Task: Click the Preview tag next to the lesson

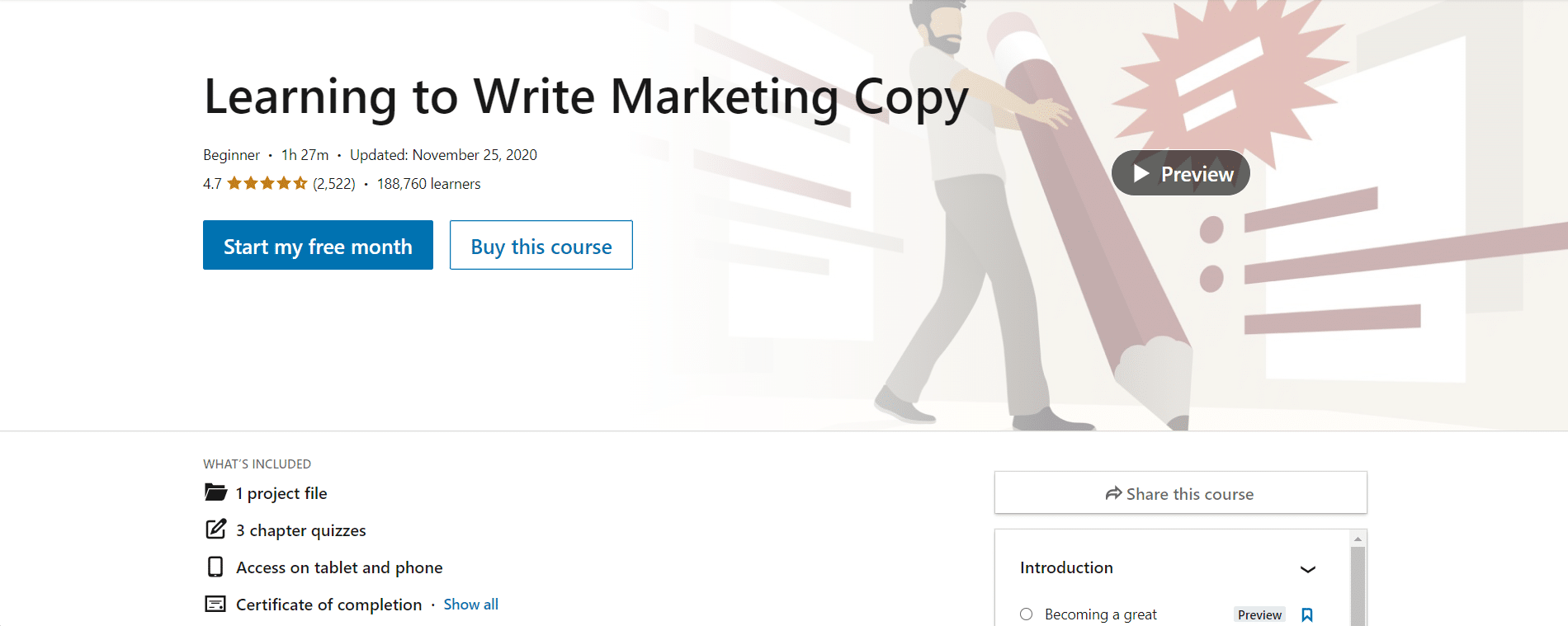Action: [1259, 614]
